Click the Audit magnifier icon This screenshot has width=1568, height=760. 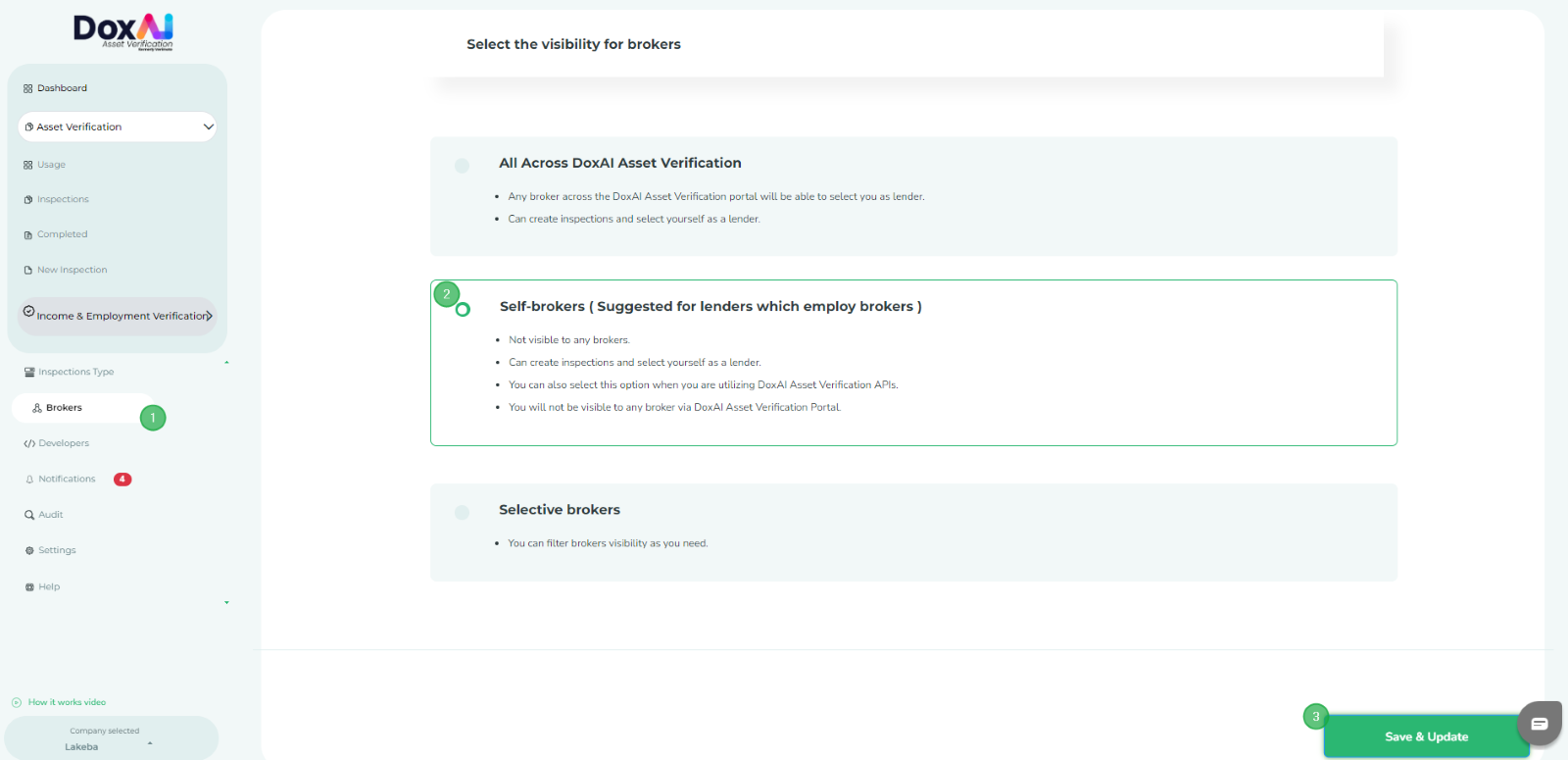click(29, 515)
